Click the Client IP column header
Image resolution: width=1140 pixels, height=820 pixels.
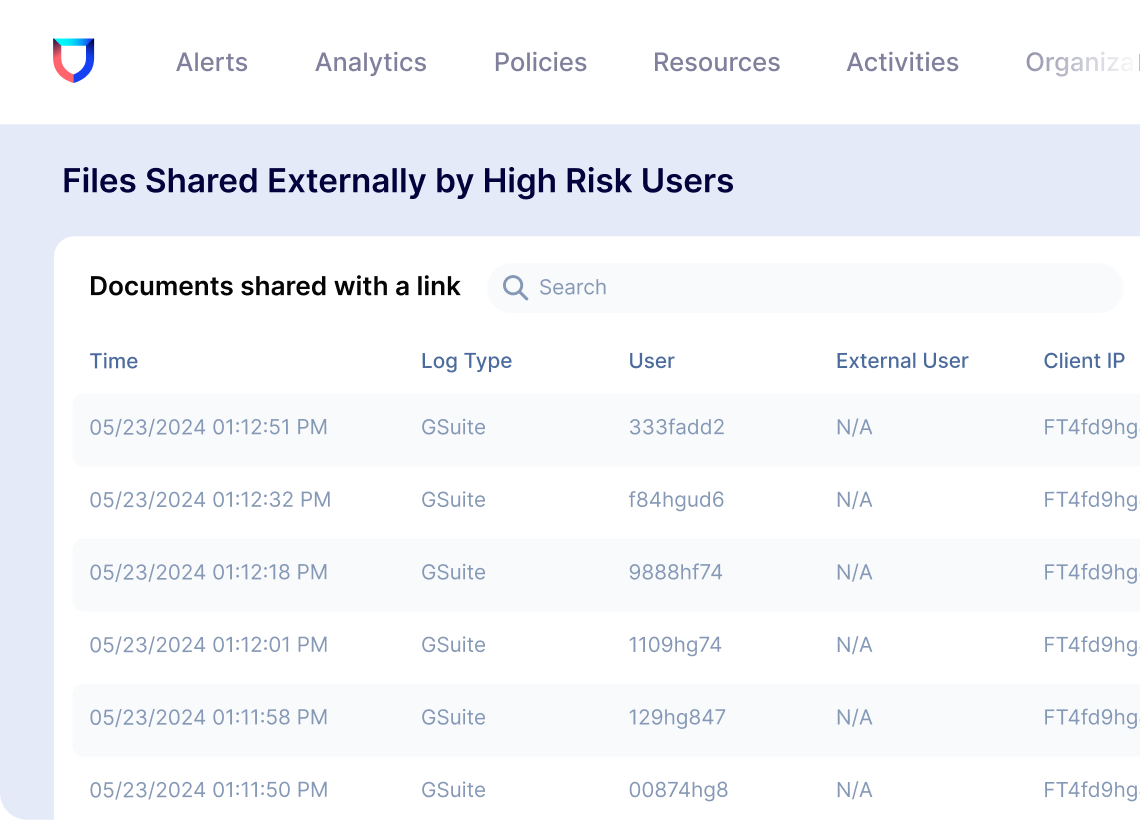[x=1084, y=361]
